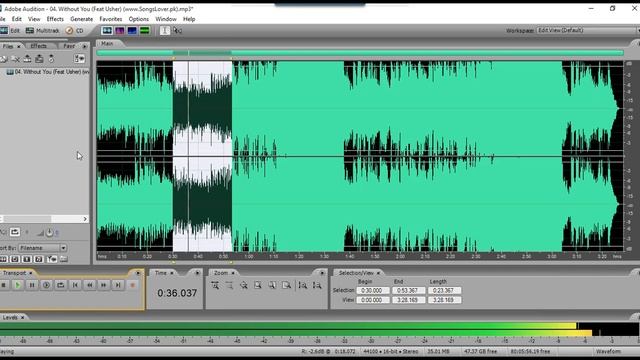Image resolution: width=640 pixels, height=360 pixels.
Task: Click Zoom Out Vertically icon
Action: pos(317,285)
